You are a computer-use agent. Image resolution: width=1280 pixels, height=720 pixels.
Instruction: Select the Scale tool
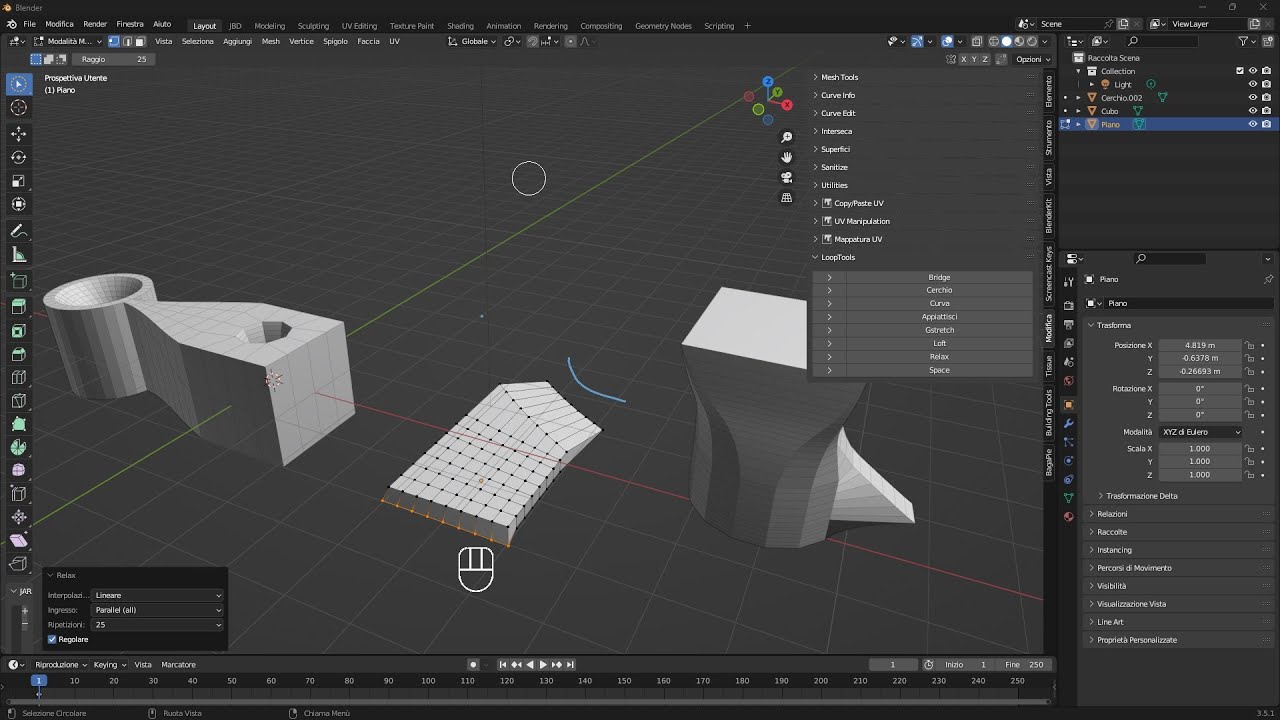tap(19, 181)
